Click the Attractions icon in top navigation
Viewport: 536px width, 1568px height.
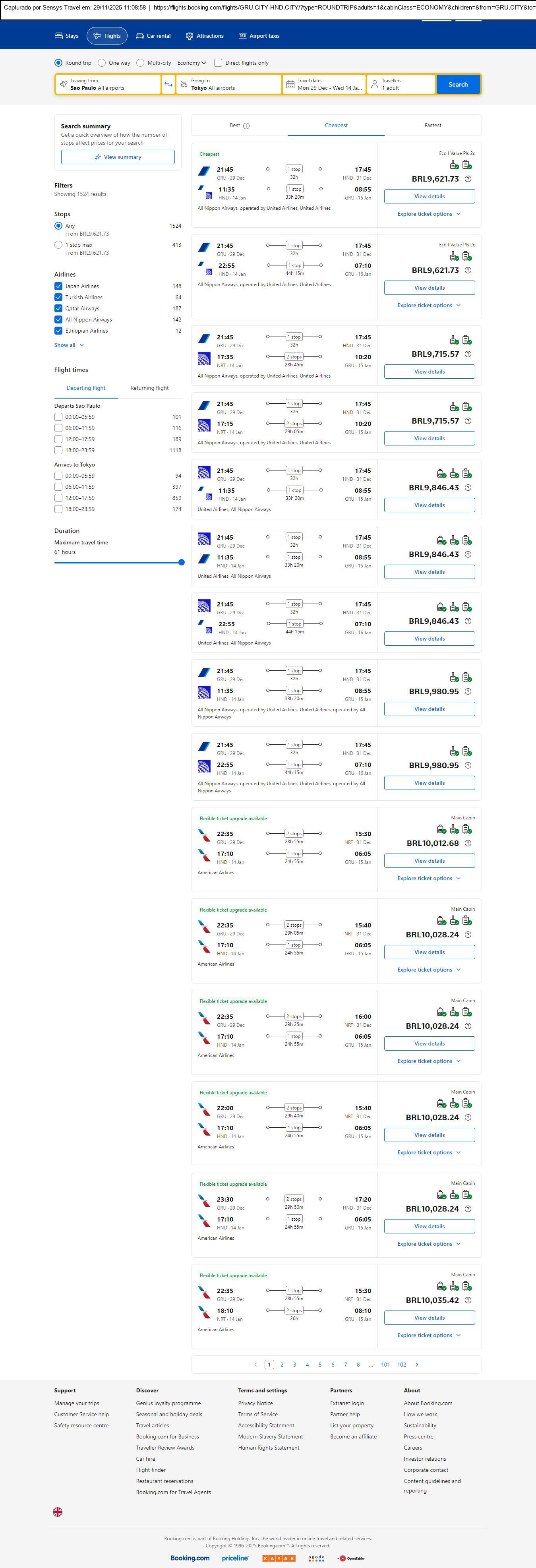click(x=189, y=36)
